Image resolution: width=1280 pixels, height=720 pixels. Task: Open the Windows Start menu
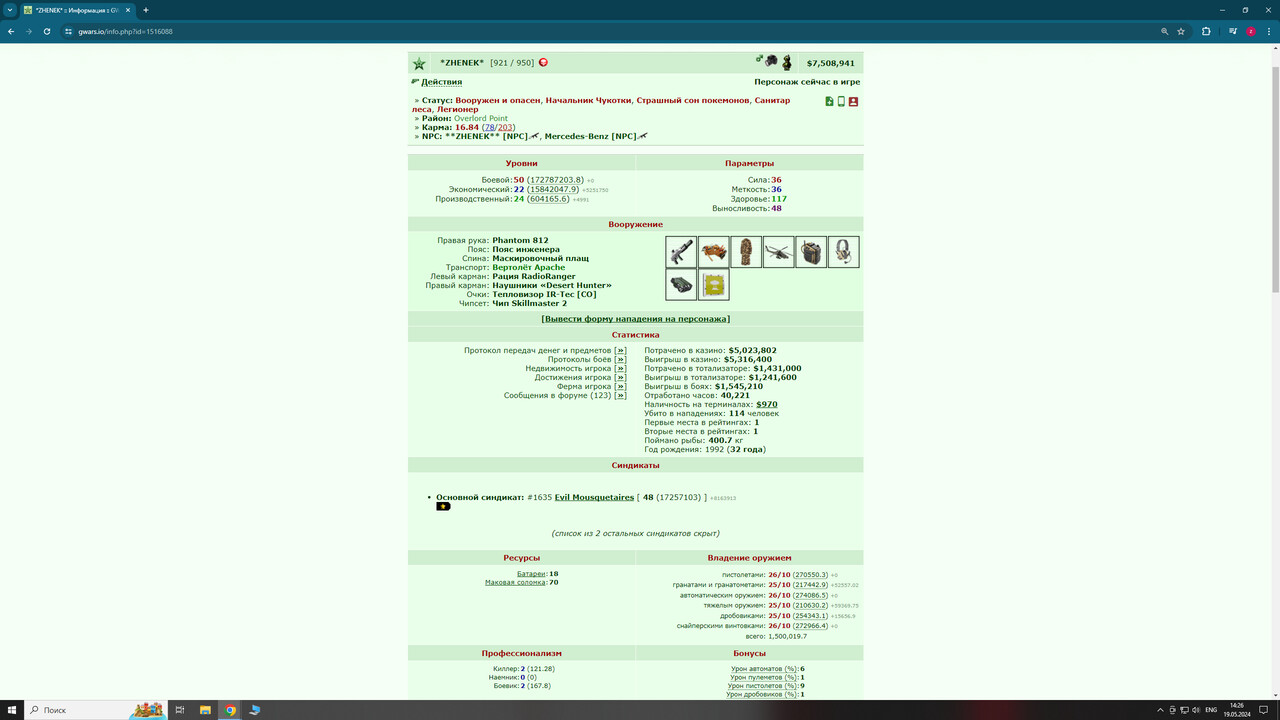(x=11, y=710)
